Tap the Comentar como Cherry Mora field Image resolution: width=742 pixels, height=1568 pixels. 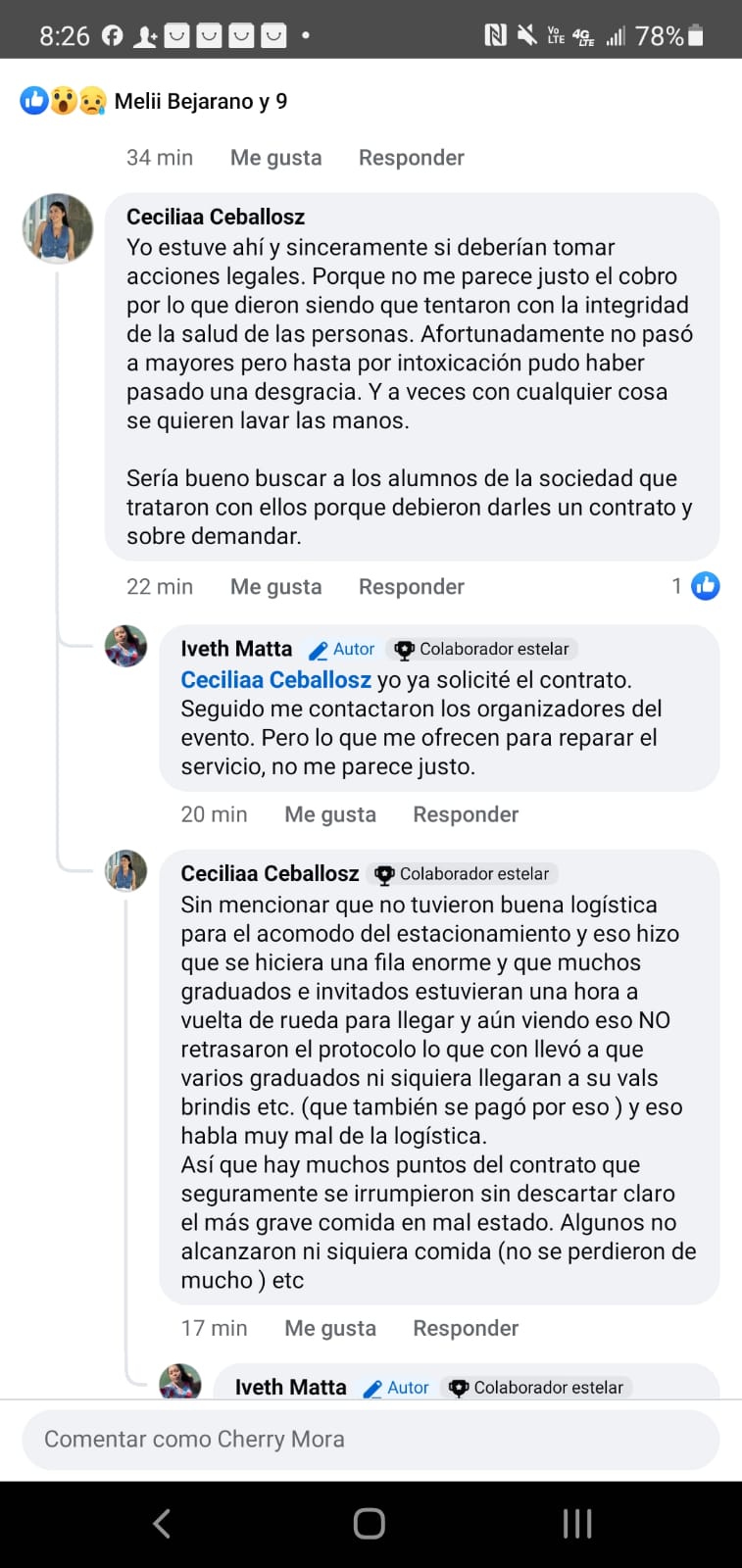371,1439
